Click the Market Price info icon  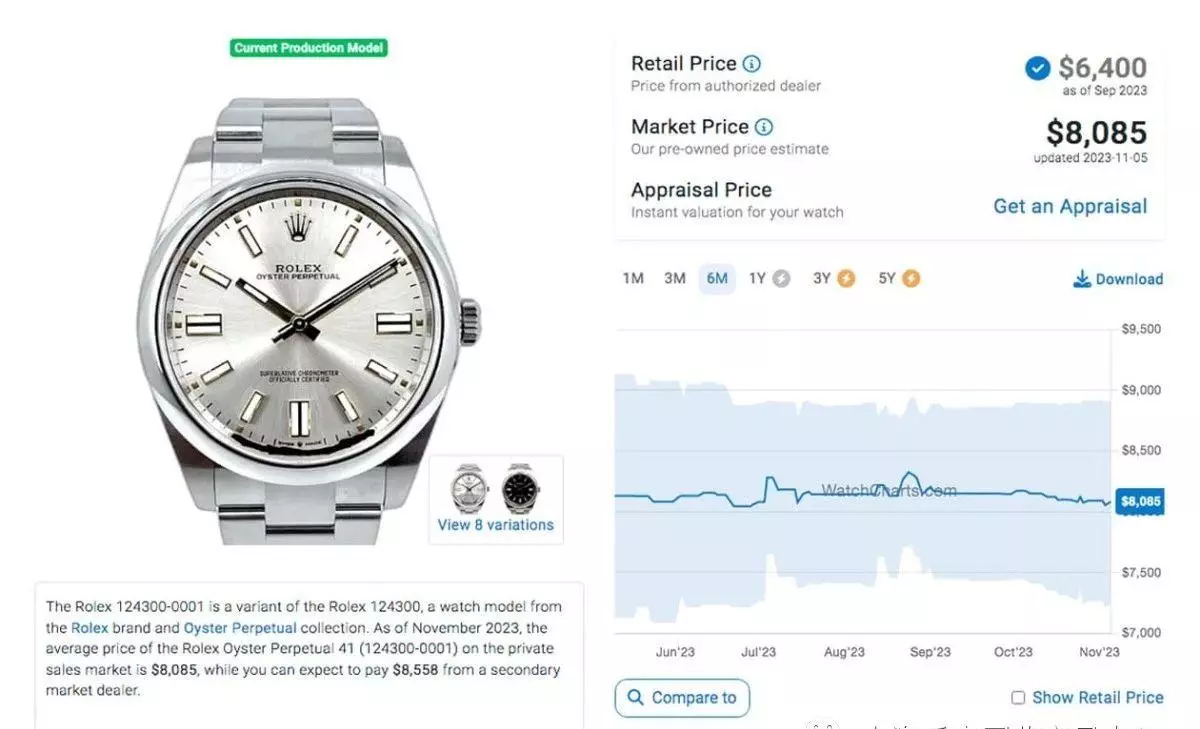[x=764, y=127]
